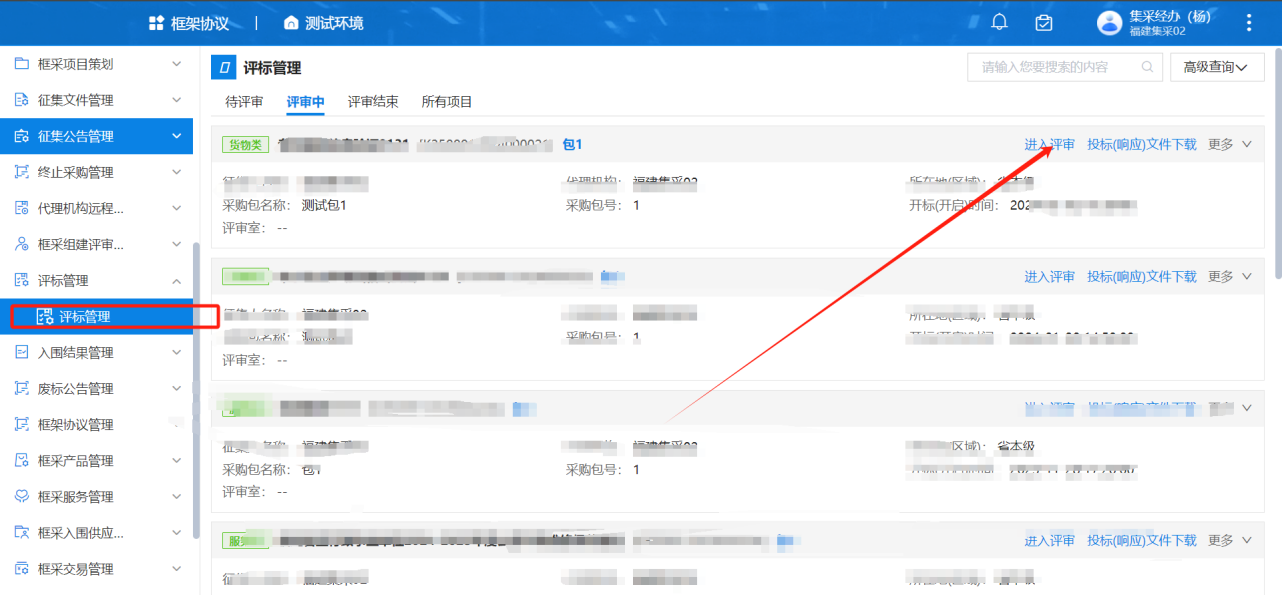
Task: Expand 框采项目策划 with its chevron
Action: (x=177, y=64)
